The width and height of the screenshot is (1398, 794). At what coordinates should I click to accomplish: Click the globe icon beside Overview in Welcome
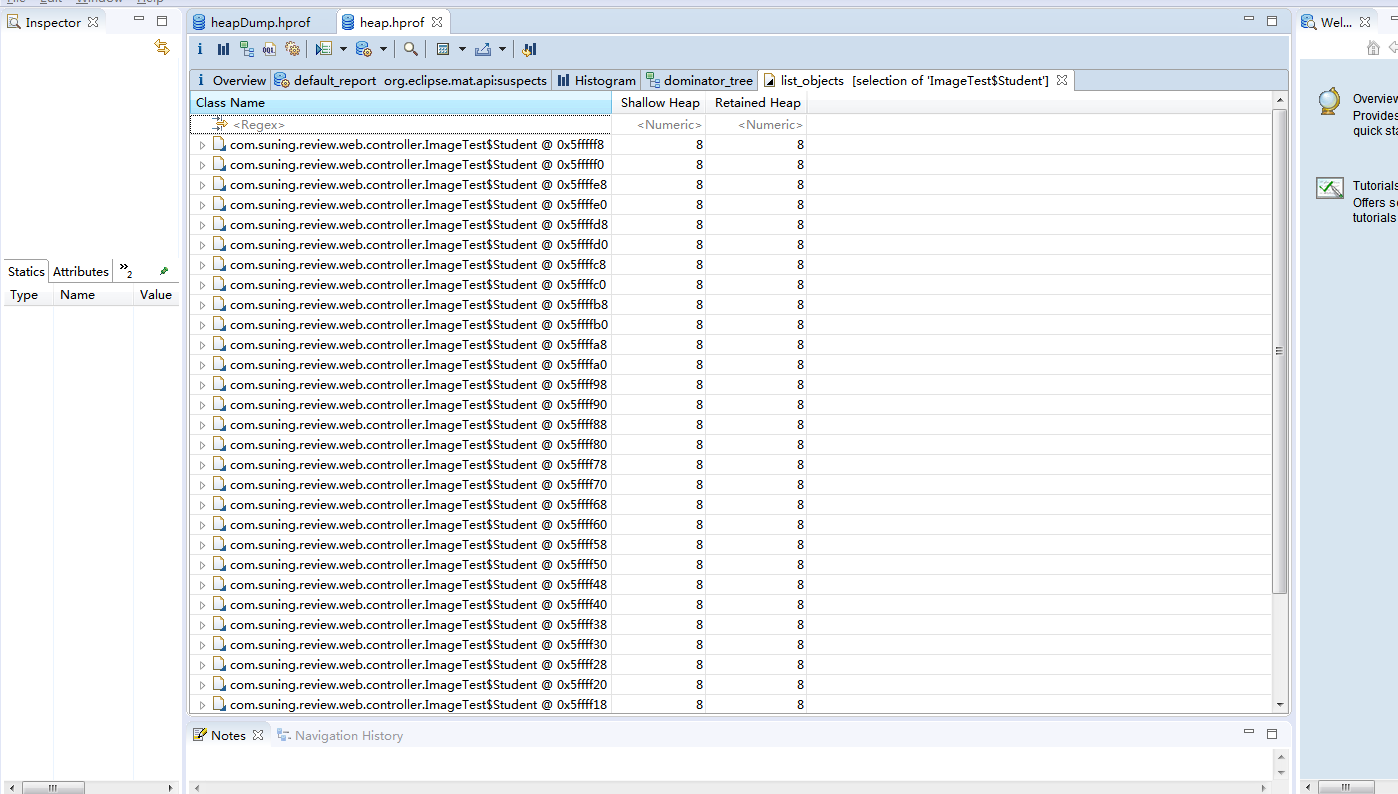tap(1329, 101)
